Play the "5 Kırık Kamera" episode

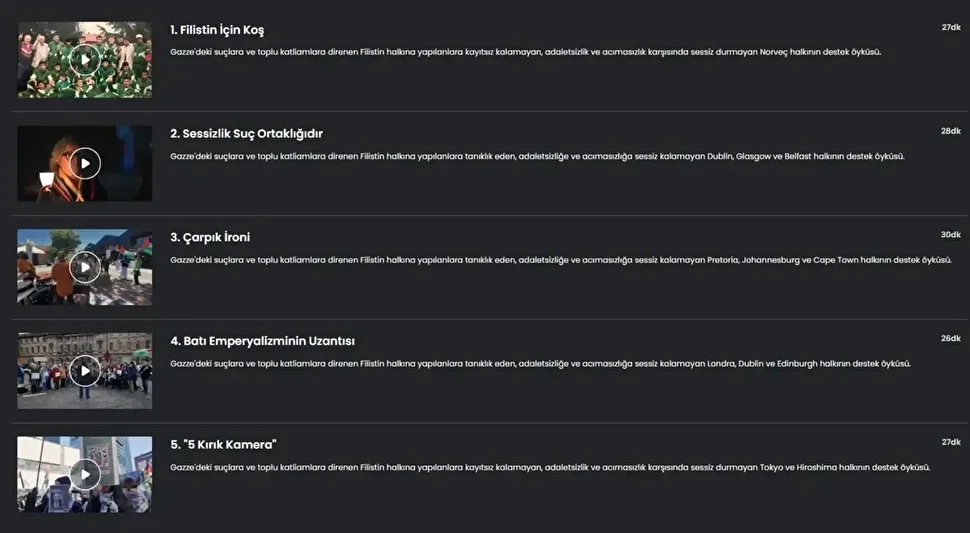coord(85,474)
